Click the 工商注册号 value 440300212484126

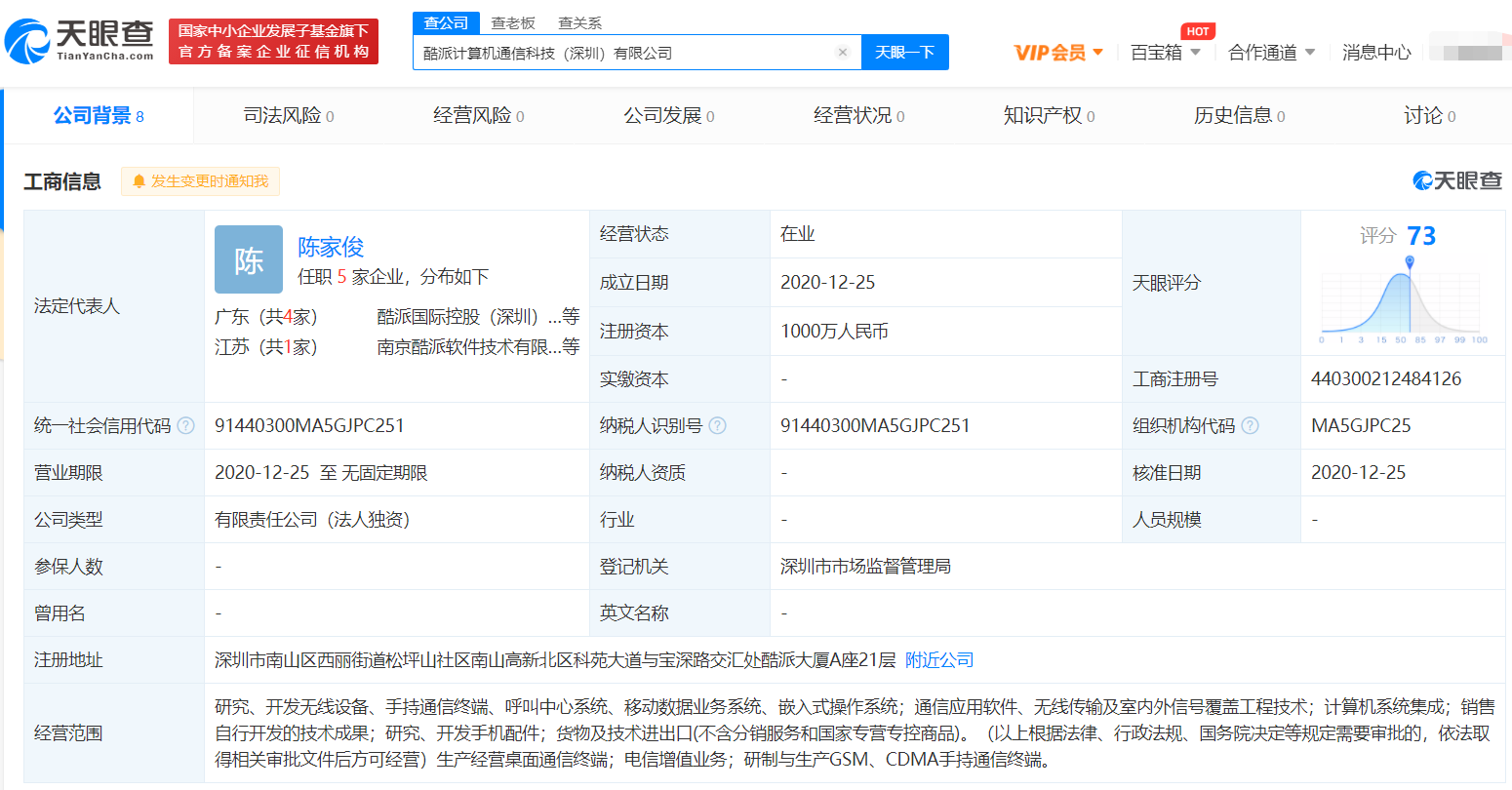1386,379
